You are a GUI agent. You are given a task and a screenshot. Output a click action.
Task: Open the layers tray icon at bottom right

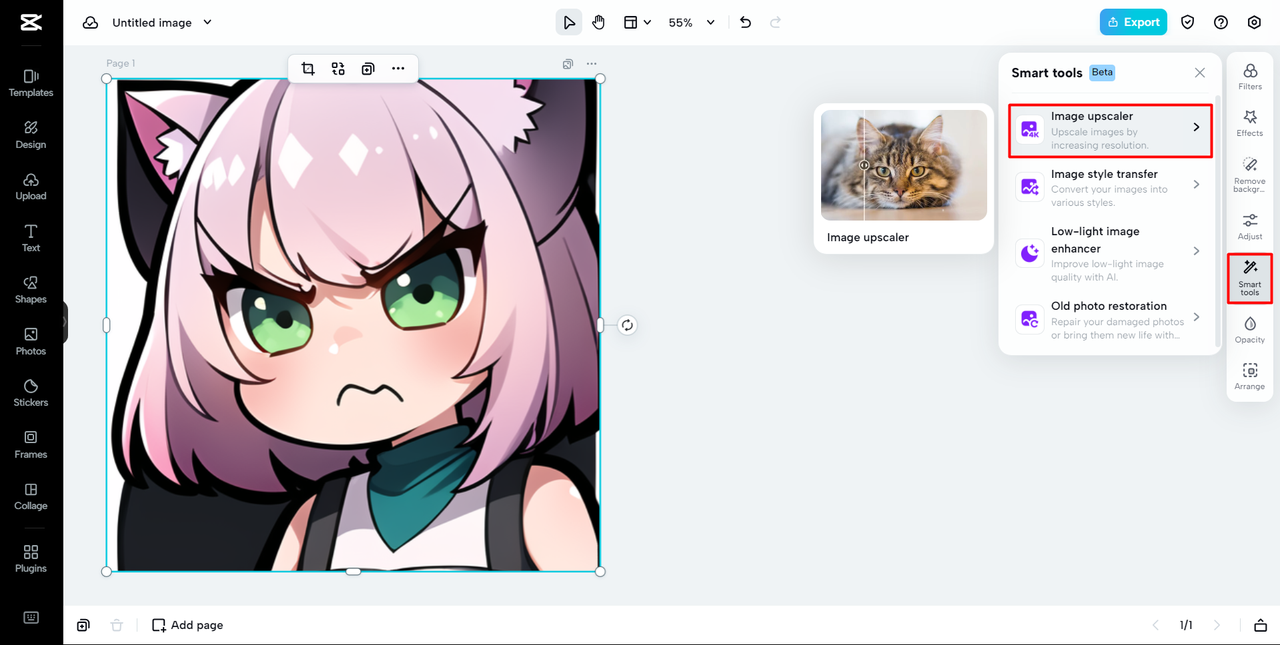click(1260, 625)
